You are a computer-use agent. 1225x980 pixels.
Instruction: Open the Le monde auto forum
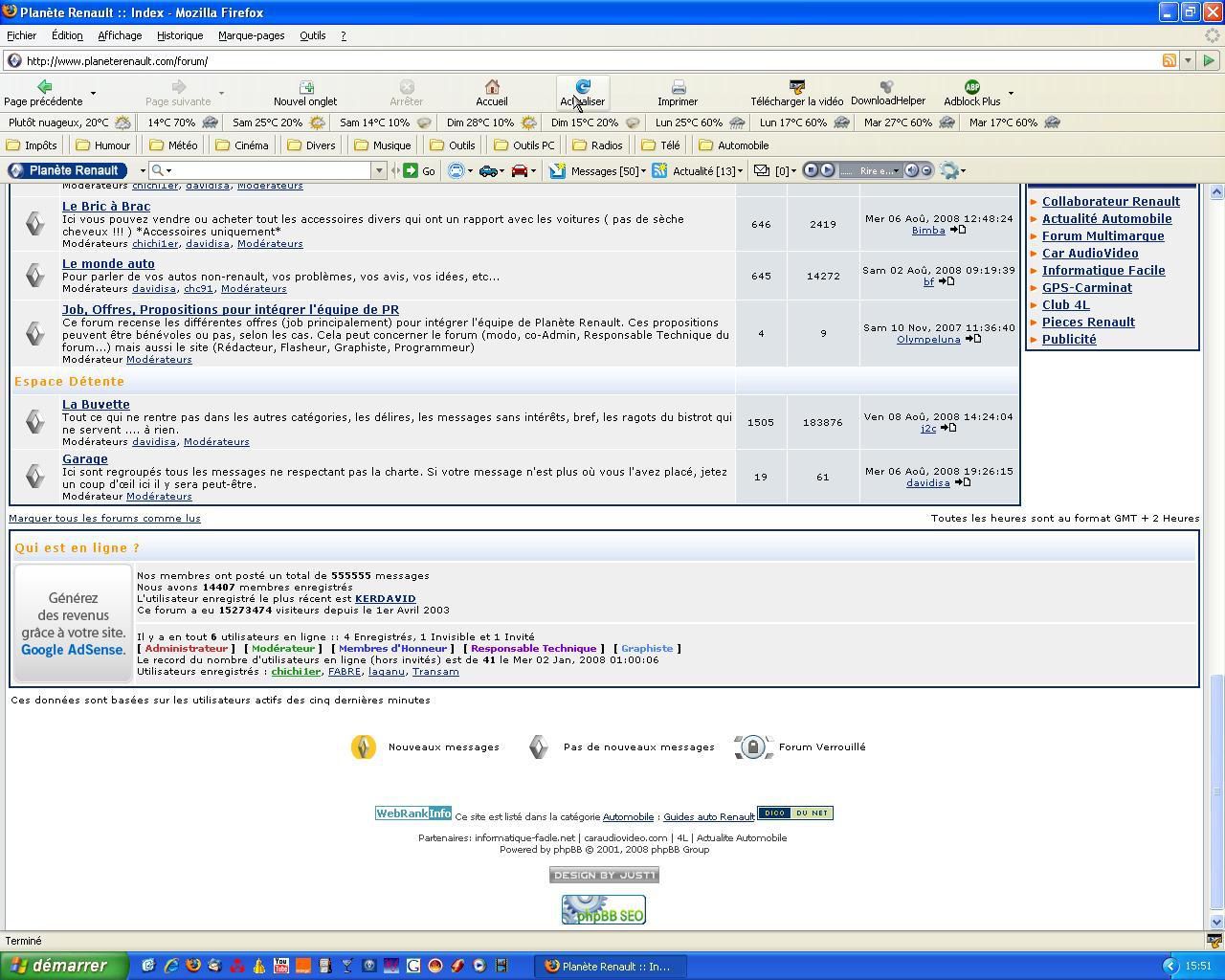pos(108,263)
